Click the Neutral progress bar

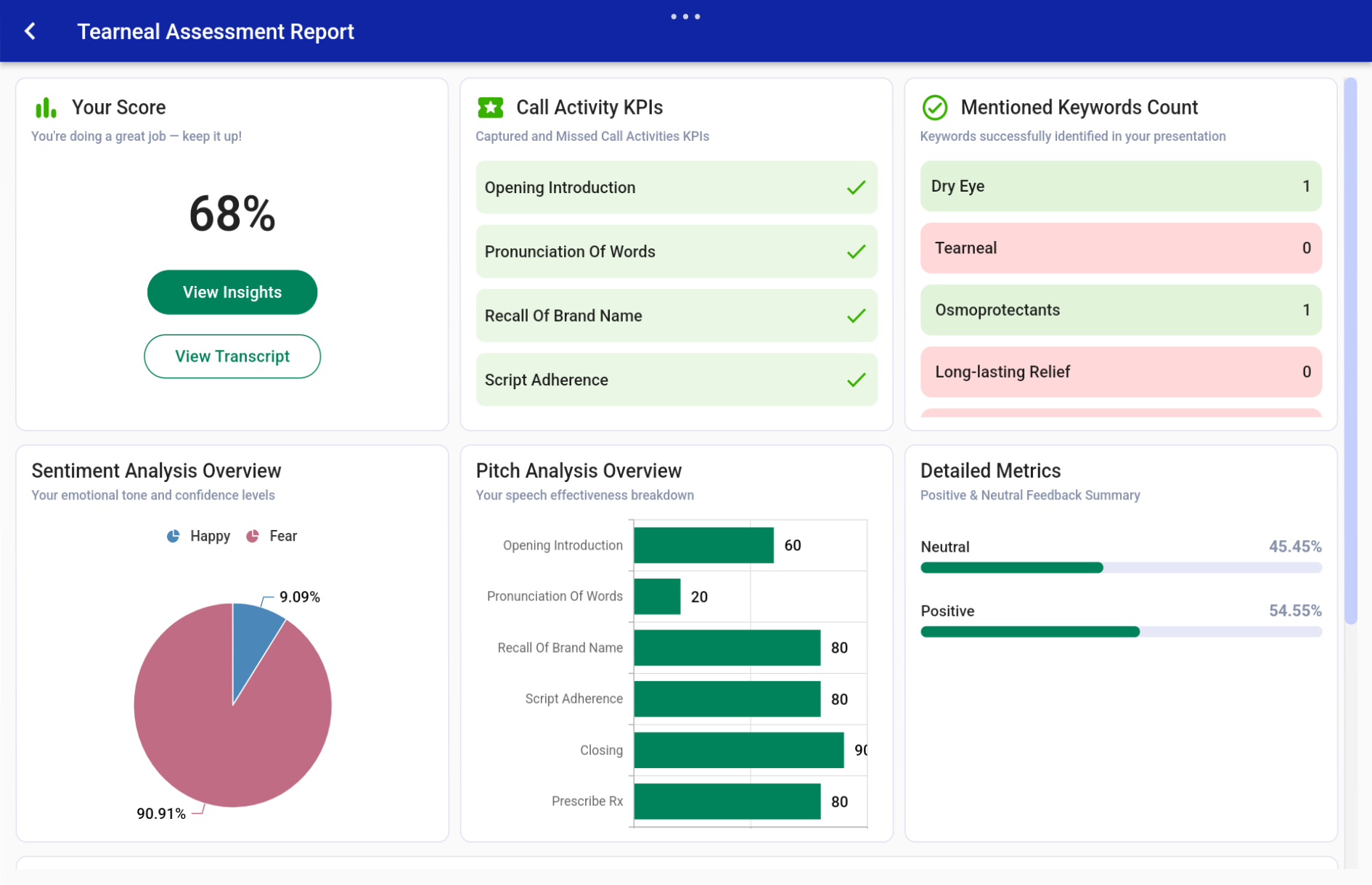(1121, 568)
